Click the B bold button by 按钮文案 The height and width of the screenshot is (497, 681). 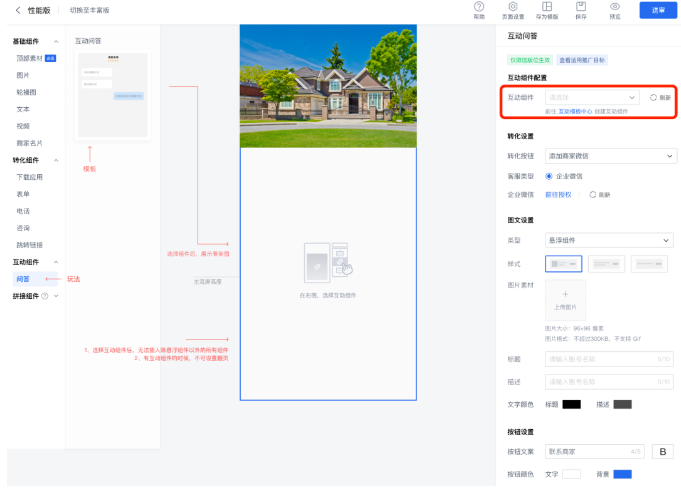tap(662, 451)
